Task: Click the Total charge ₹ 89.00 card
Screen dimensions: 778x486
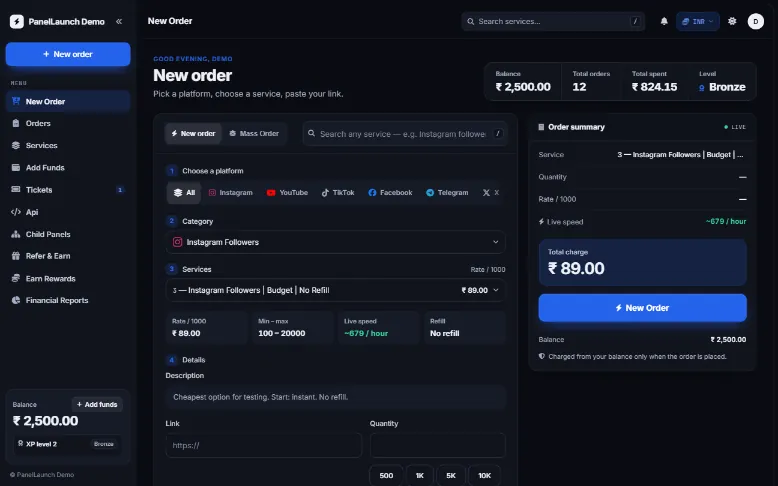Action: 643,263
